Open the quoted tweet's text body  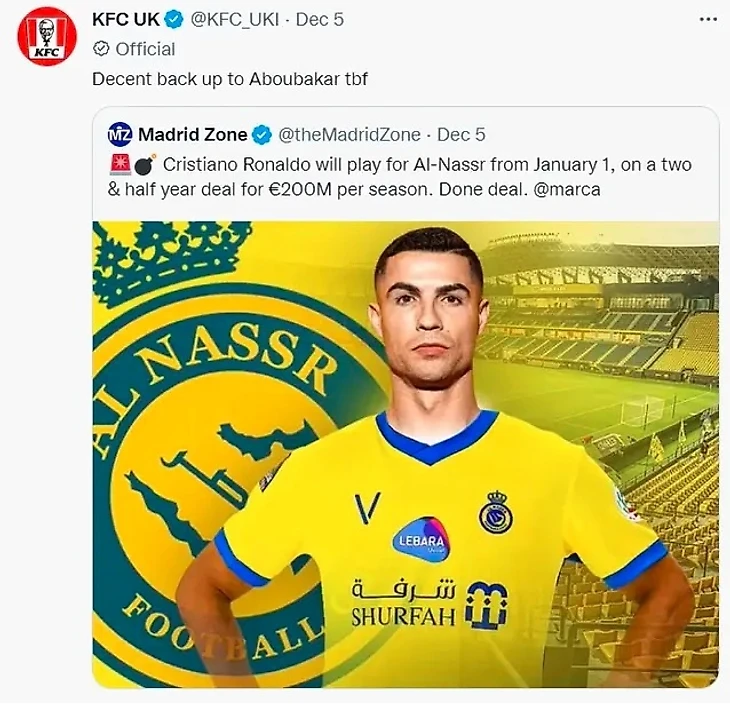coord(400,176)
